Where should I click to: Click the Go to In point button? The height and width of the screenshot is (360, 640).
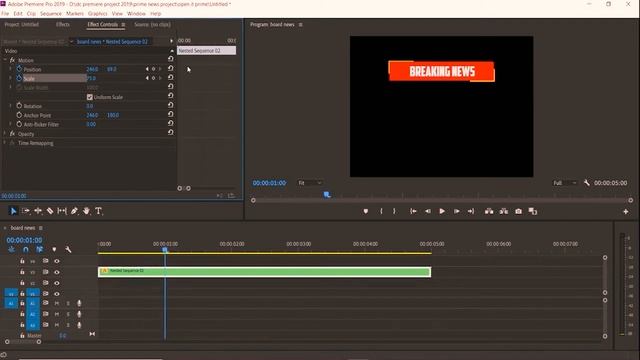[413, 211]
